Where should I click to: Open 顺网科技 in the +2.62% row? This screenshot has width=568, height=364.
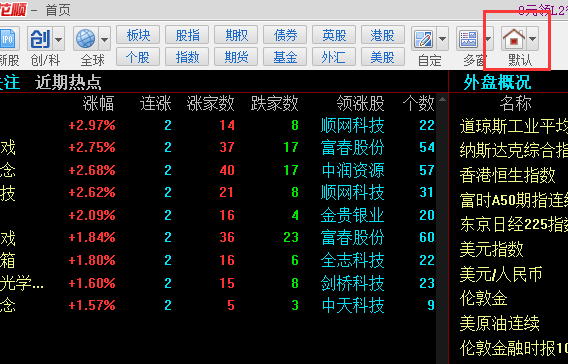352,193
